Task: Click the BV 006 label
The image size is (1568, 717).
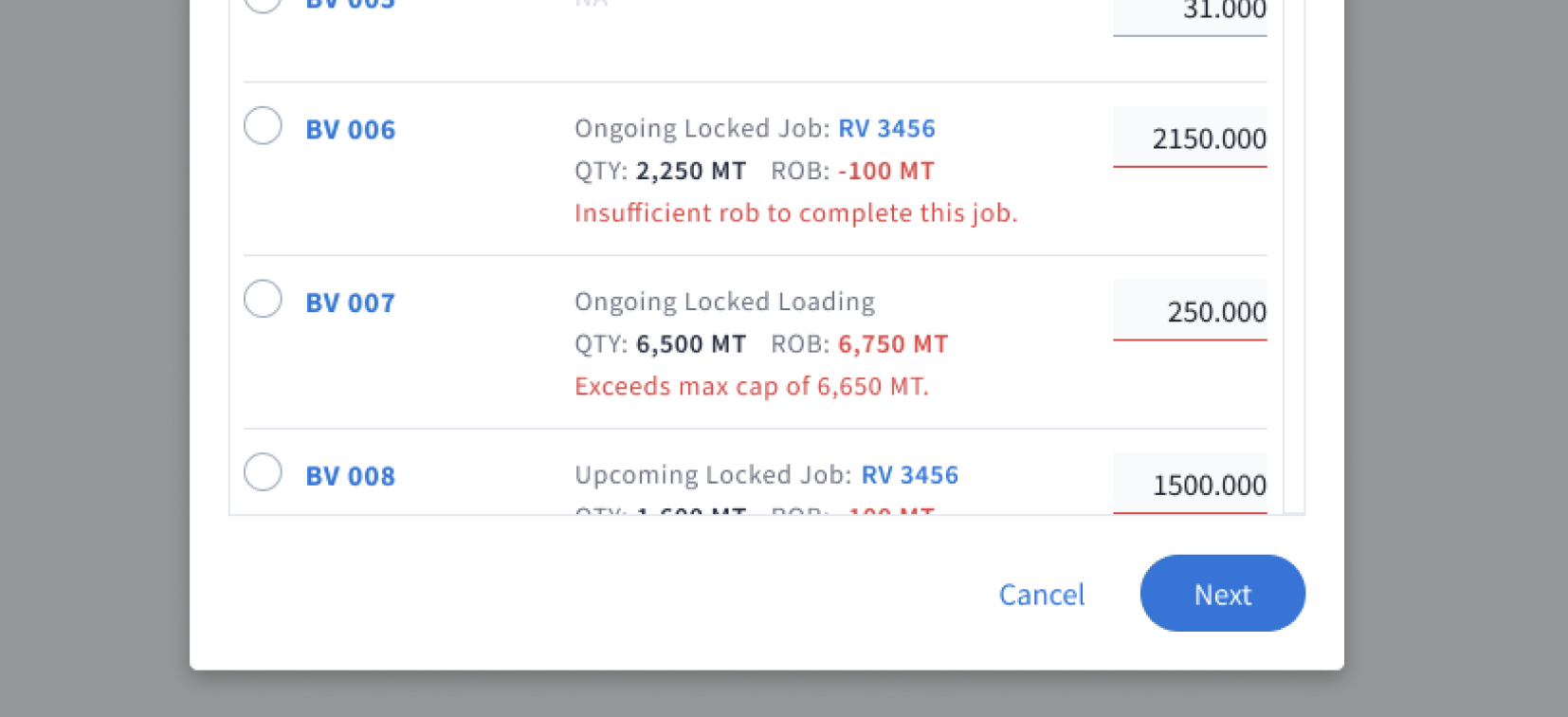Action: tap(349, 130)
